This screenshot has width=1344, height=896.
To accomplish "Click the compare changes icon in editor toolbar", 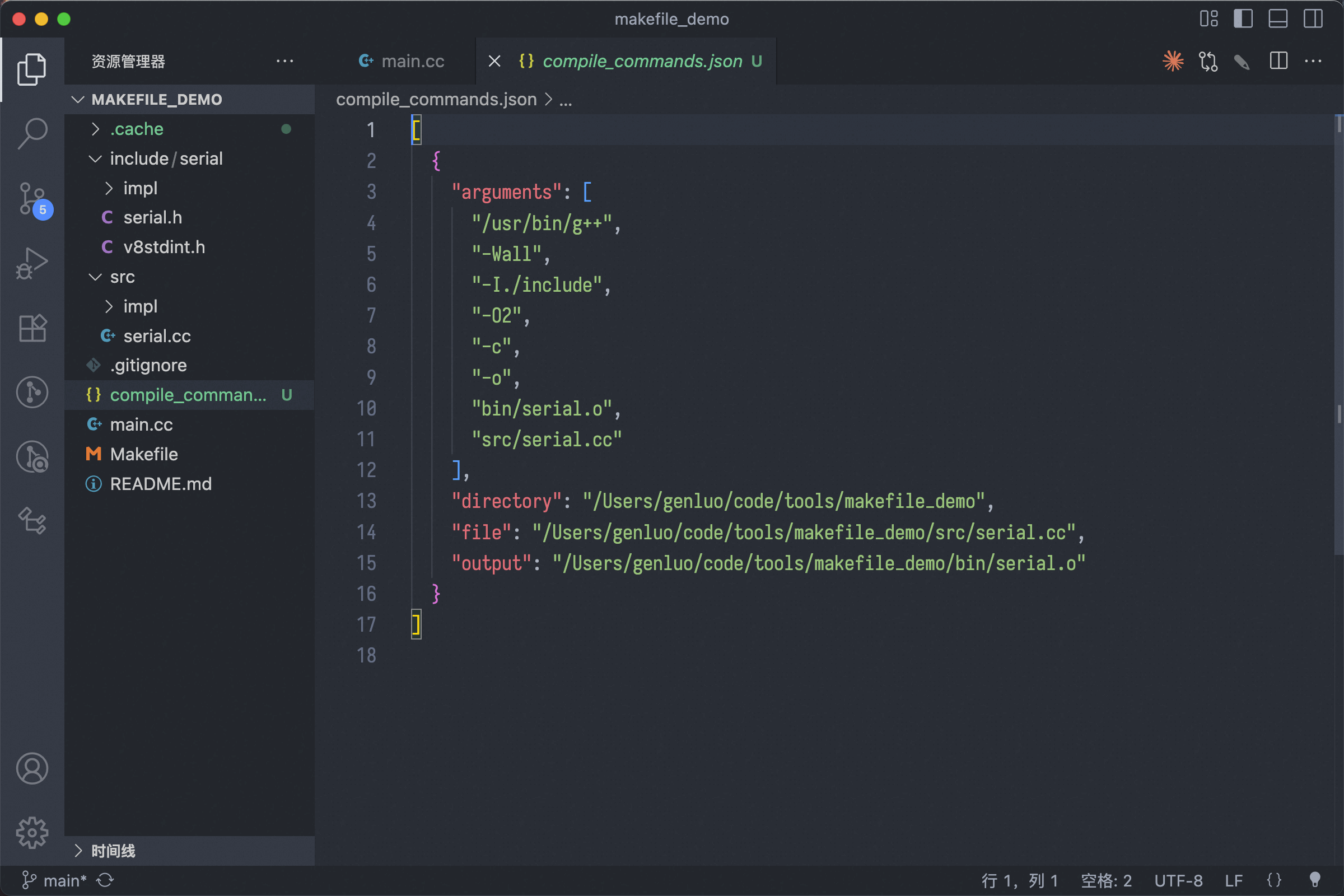I will click(1207, 61).
